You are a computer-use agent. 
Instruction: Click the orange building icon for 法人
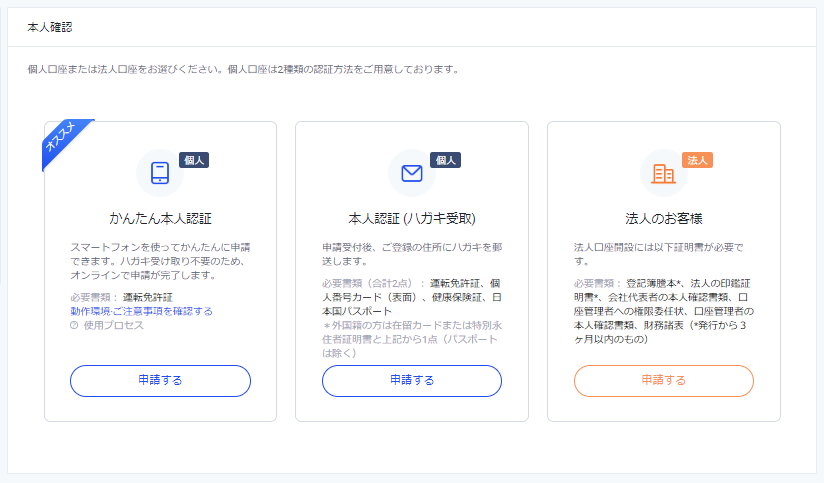(x=663, y=173)
